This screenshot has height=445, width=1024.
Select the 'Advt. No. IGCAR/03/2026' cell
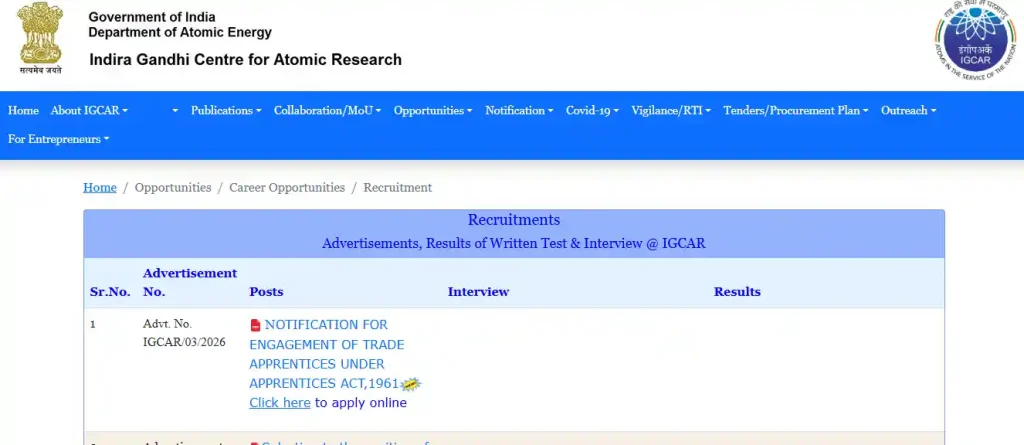[x=184, y=333]
